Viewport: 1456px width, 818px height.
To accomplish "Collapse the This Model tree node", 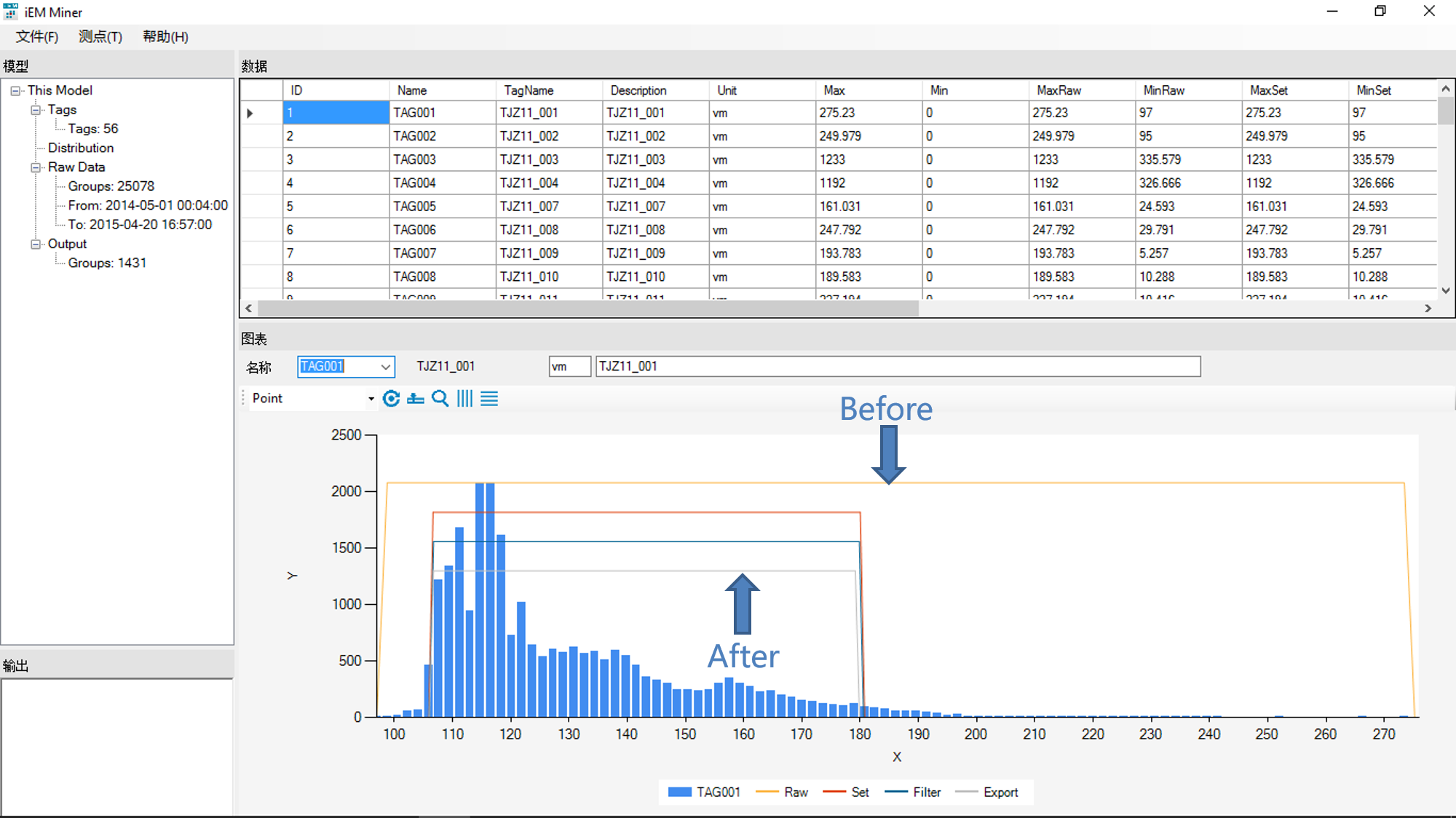I will (15, 91).
